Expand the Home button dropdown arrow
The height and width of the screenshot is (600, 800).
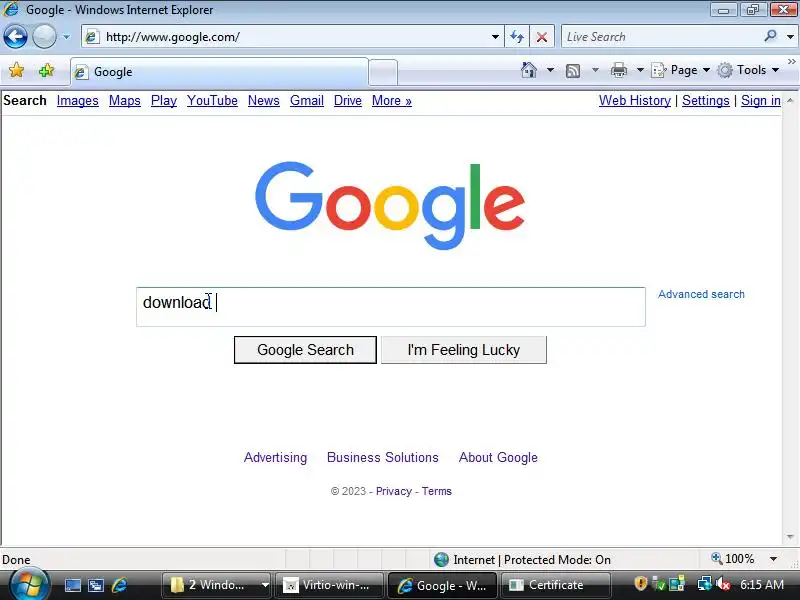(551, 70)
